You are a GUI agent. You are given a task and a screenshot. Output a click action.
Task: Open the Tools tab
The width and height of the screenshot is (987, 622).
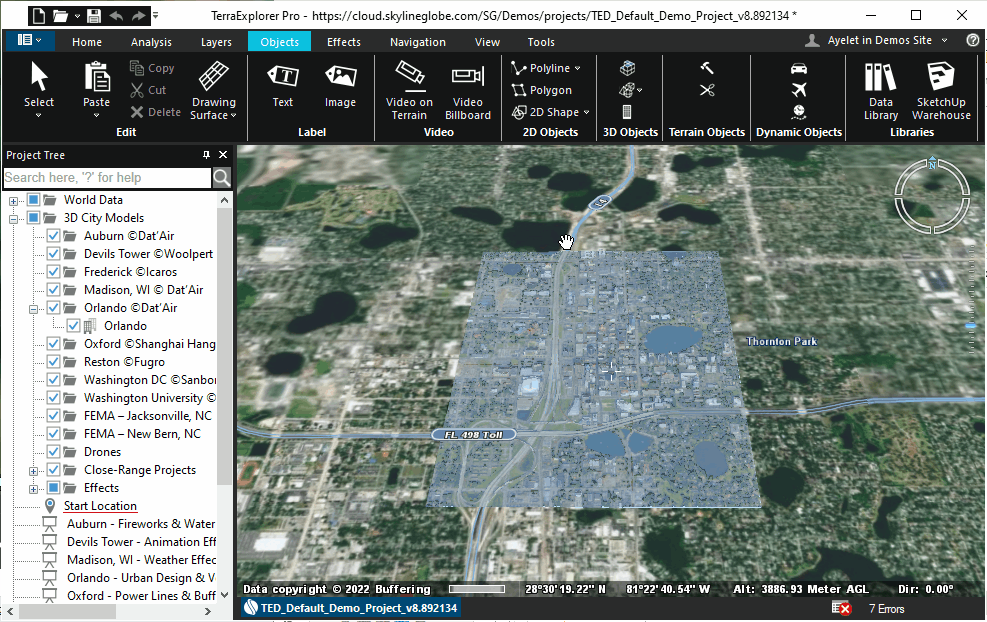pyautogui.click(x=541, y=42)
